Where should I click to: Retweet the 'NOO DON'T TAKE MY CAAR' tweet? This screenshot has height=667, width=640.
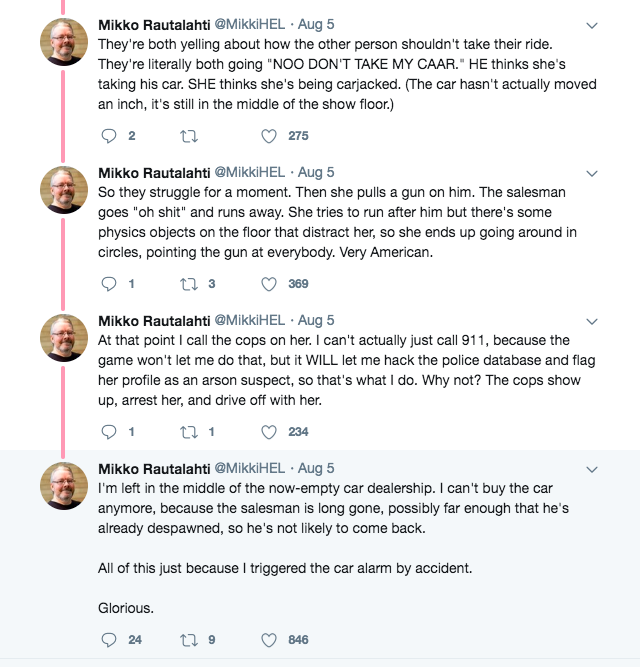point(187,136)
